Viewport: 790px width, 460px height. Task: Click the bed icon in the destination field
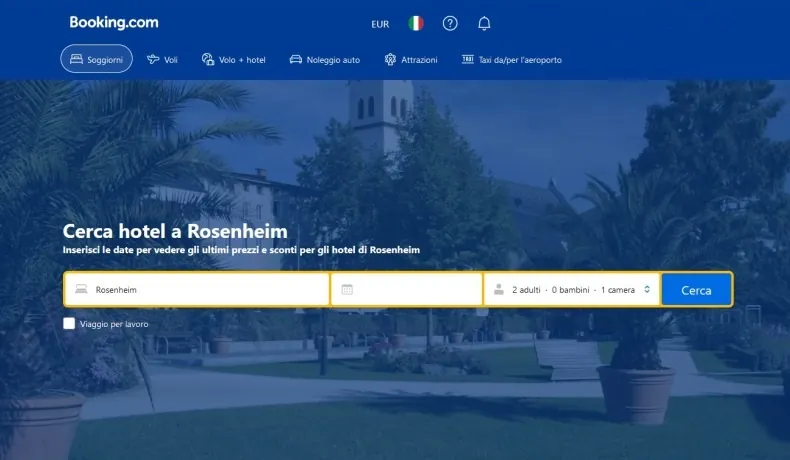[81, 289]
